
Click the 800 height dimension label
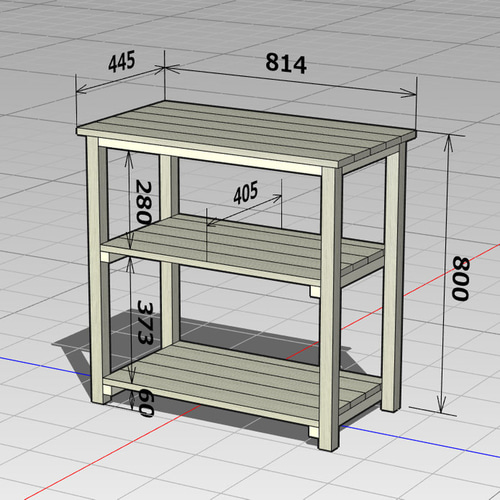pyautogui.click(x=461, y=279)
